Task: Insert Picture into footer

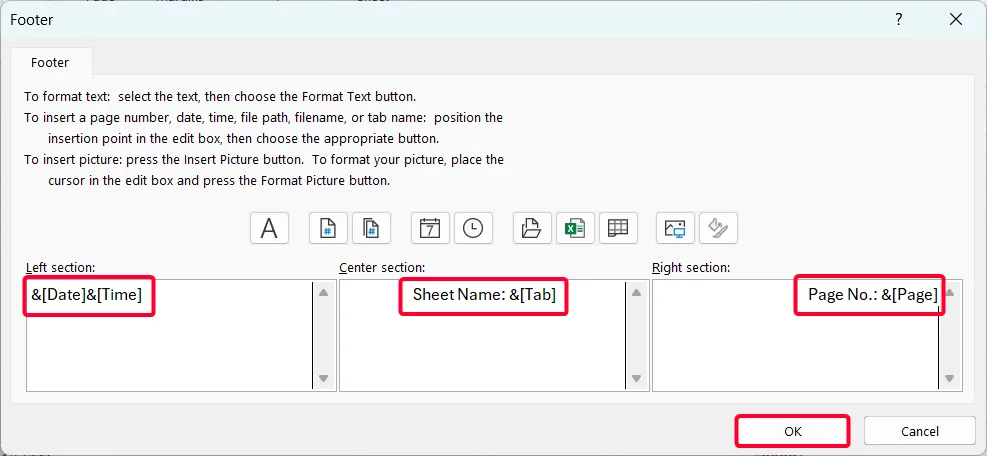Action: 675,227
